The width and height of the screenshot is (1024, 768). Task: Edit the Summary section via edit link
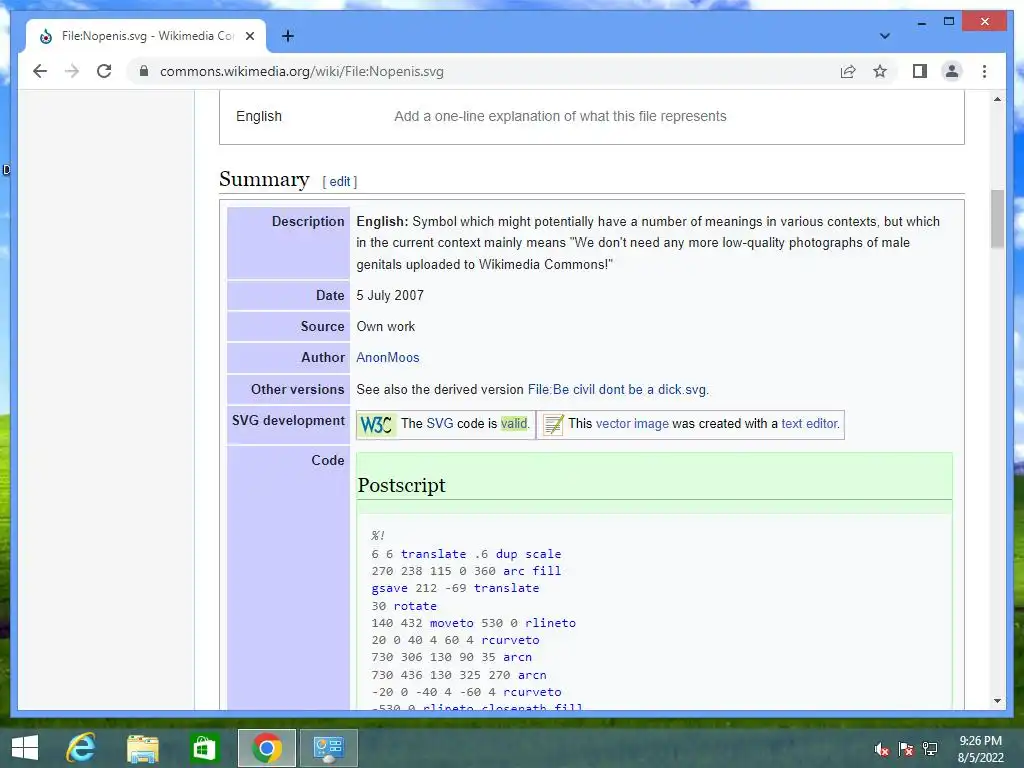(x=340, y=182)
